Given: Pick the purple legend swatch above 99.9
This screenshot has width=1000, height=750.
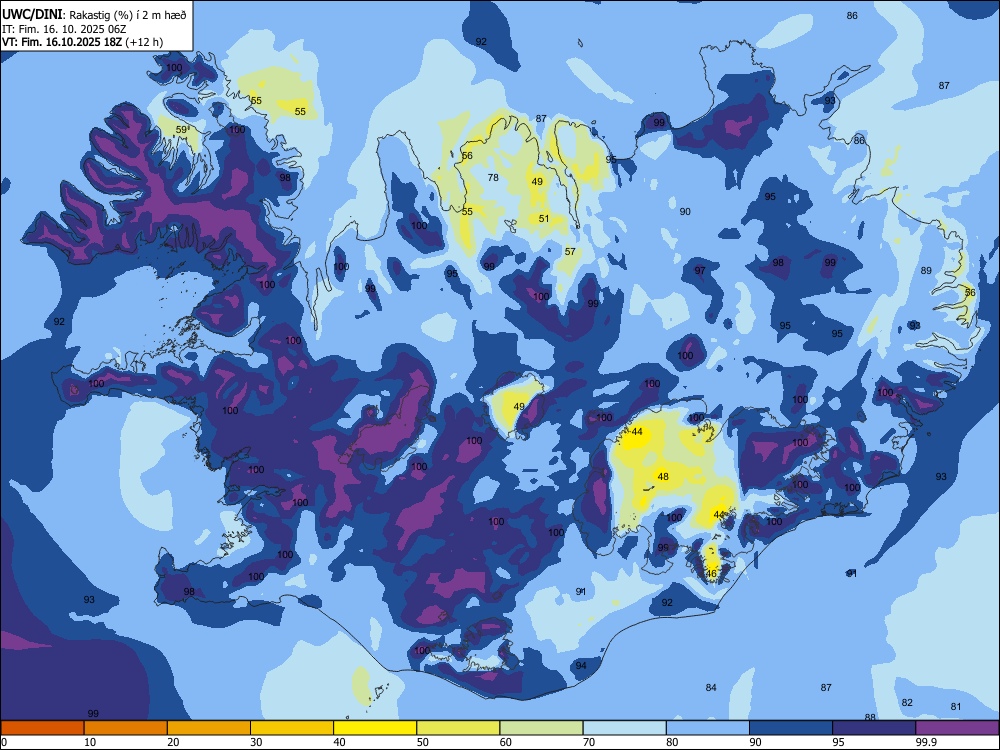Looking at the screenshot, I should (x=957, y=728).
